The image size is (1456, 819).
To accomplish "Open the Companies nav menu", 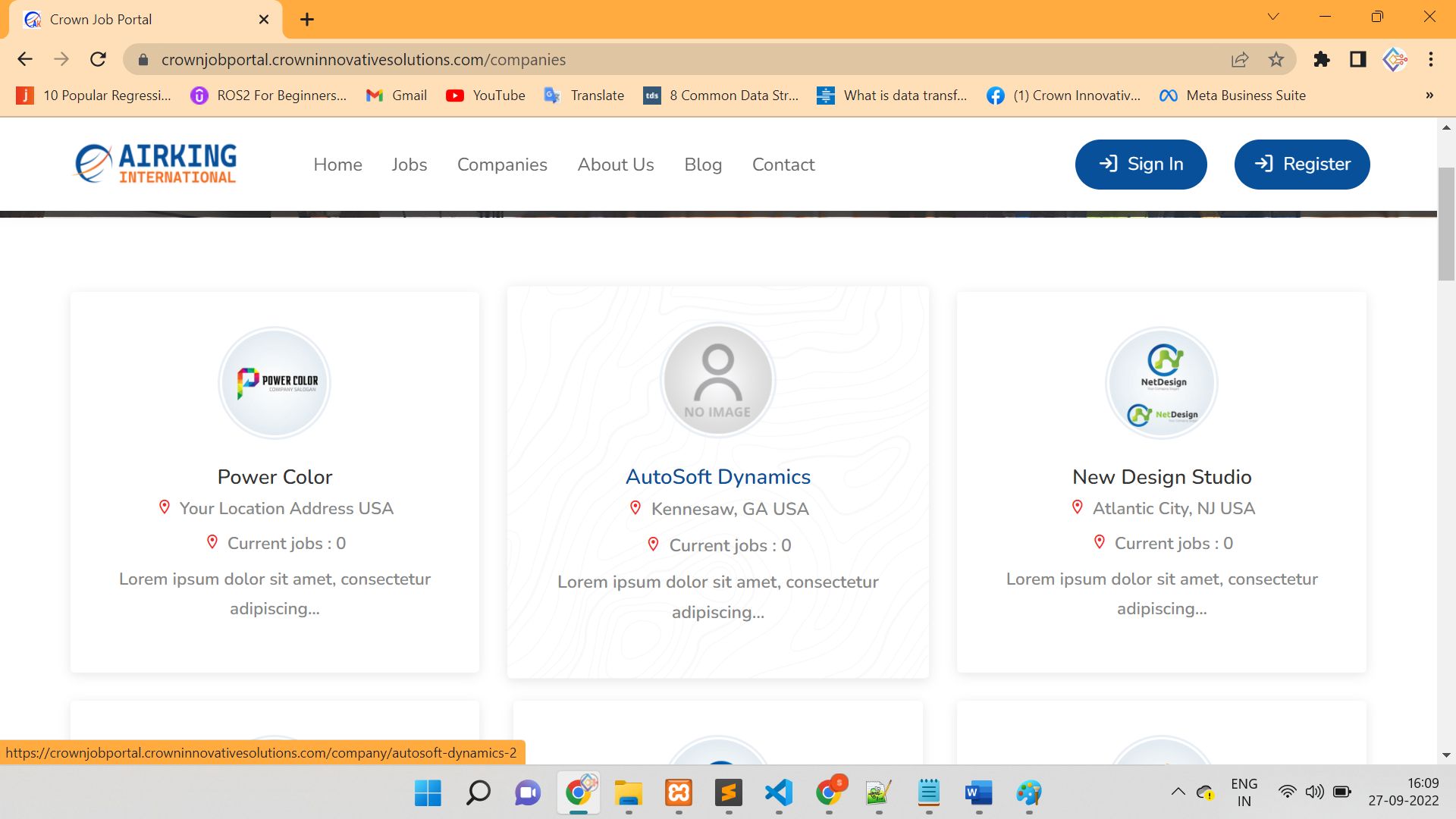I will pyautogui.click(x=502, y=165).
